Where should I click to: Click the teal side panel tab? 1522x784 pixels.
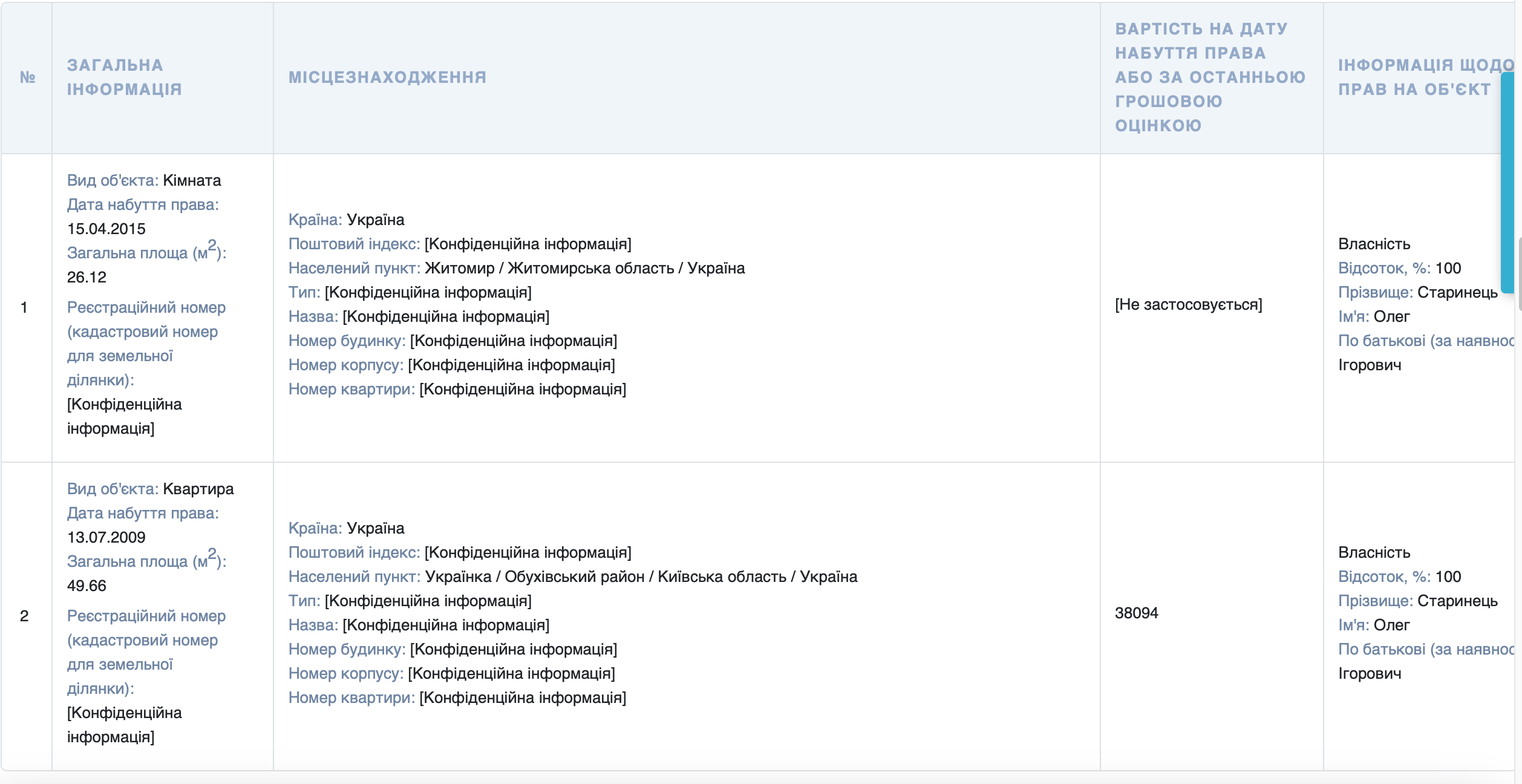[1508, 181]
